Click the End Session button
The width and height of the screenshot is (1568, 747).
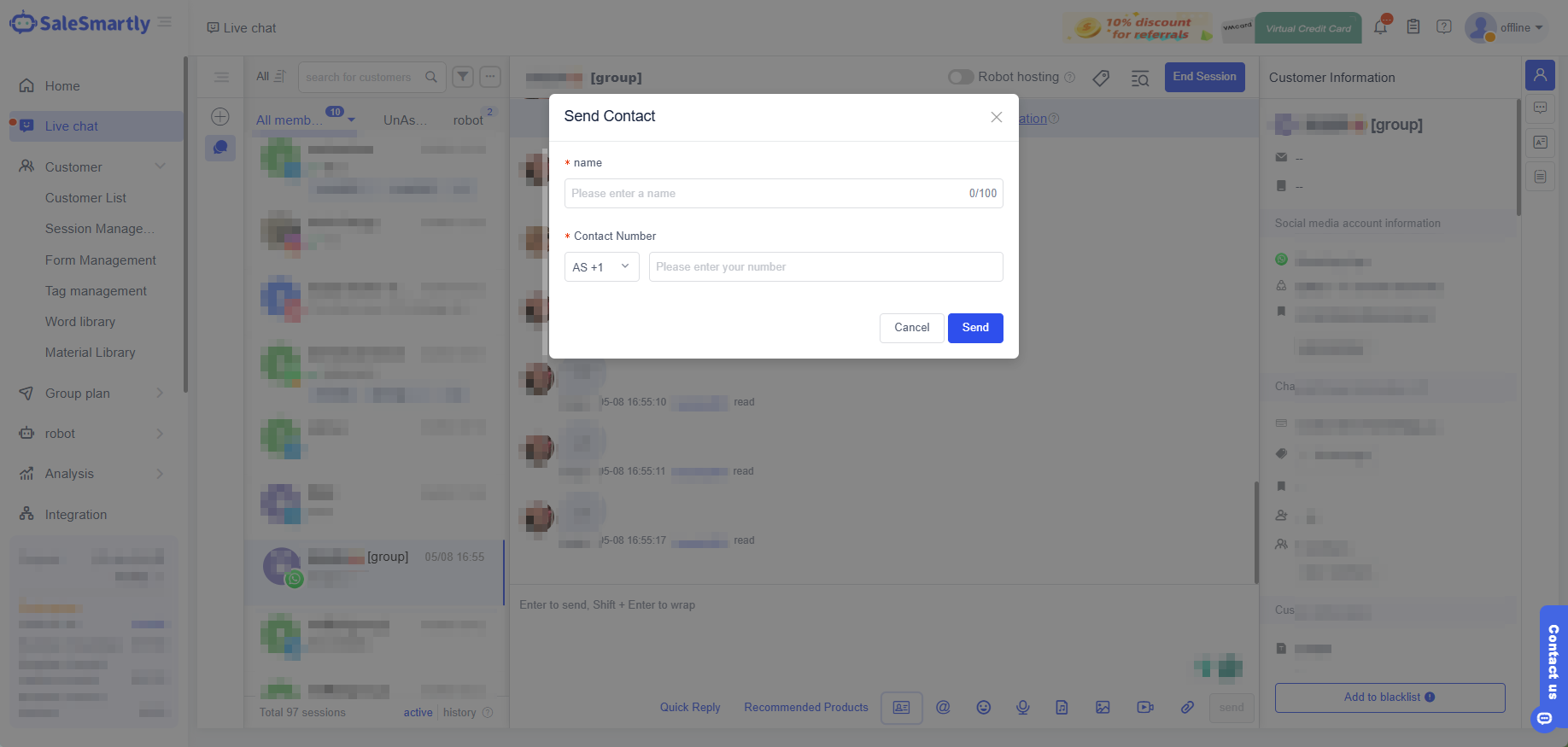1204,77
